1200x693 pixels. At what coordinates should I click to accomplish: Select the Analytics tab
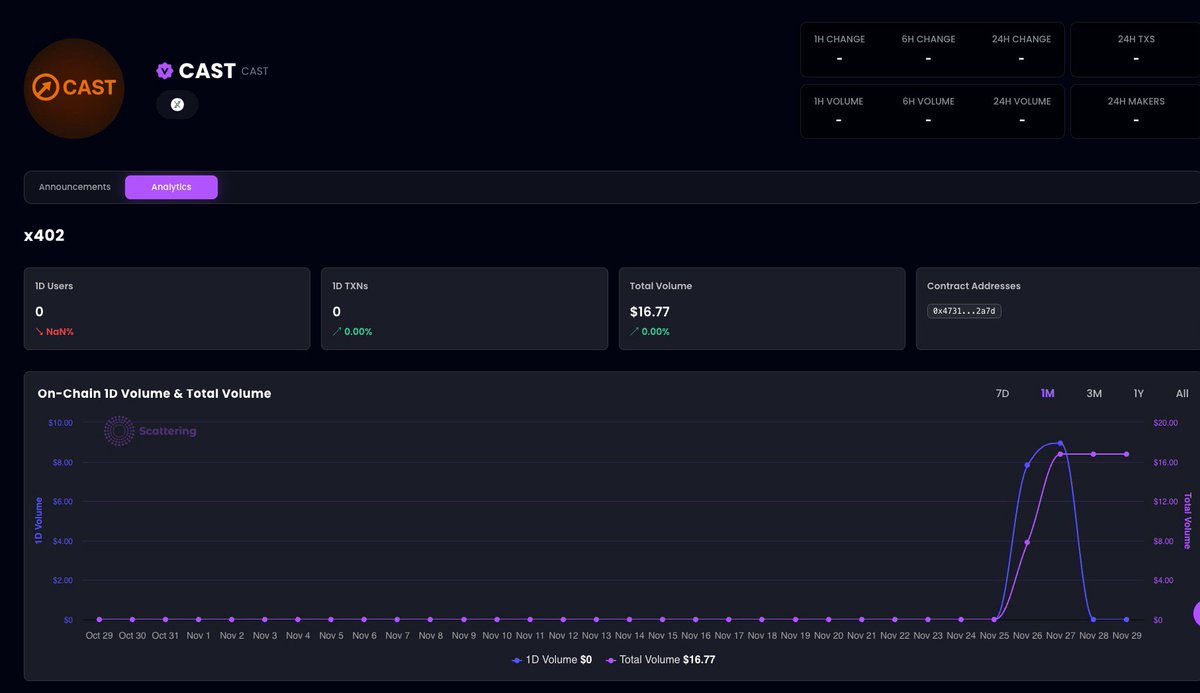(171, 186)
